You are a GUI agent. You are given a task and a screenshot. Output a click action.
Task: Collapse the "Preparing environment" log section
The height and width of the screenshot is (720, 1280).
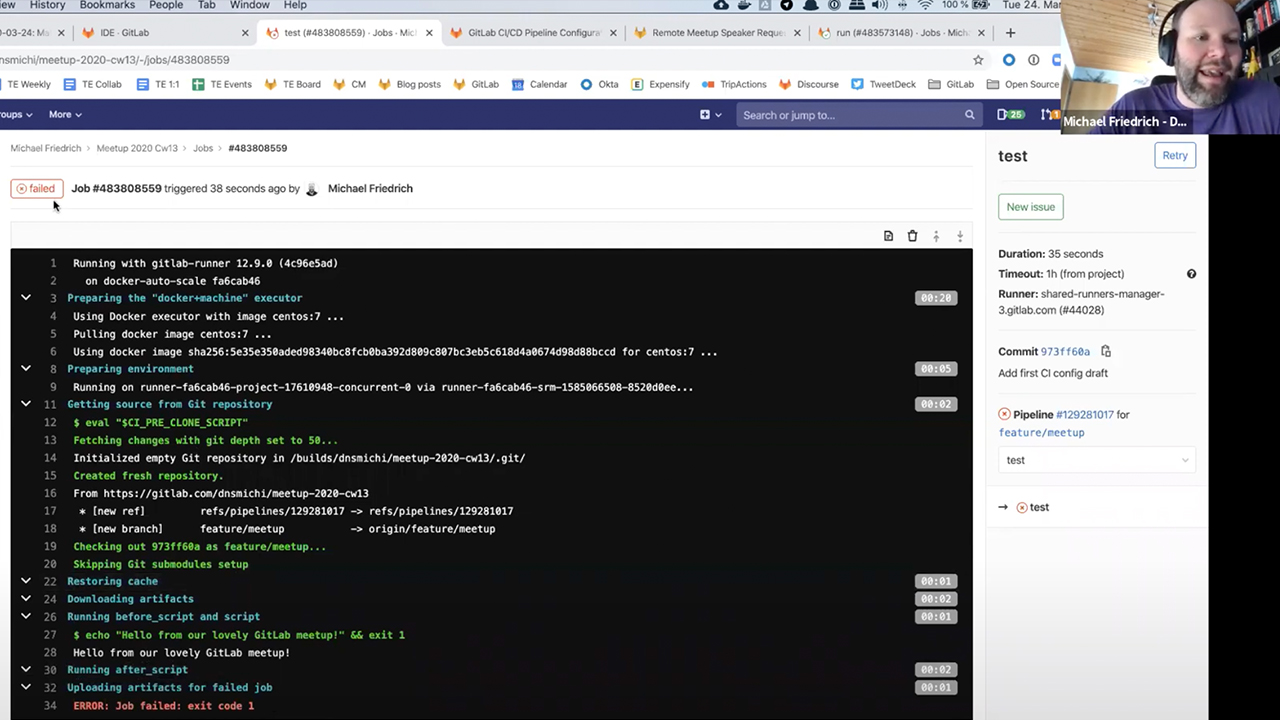[x=26, y=369]
